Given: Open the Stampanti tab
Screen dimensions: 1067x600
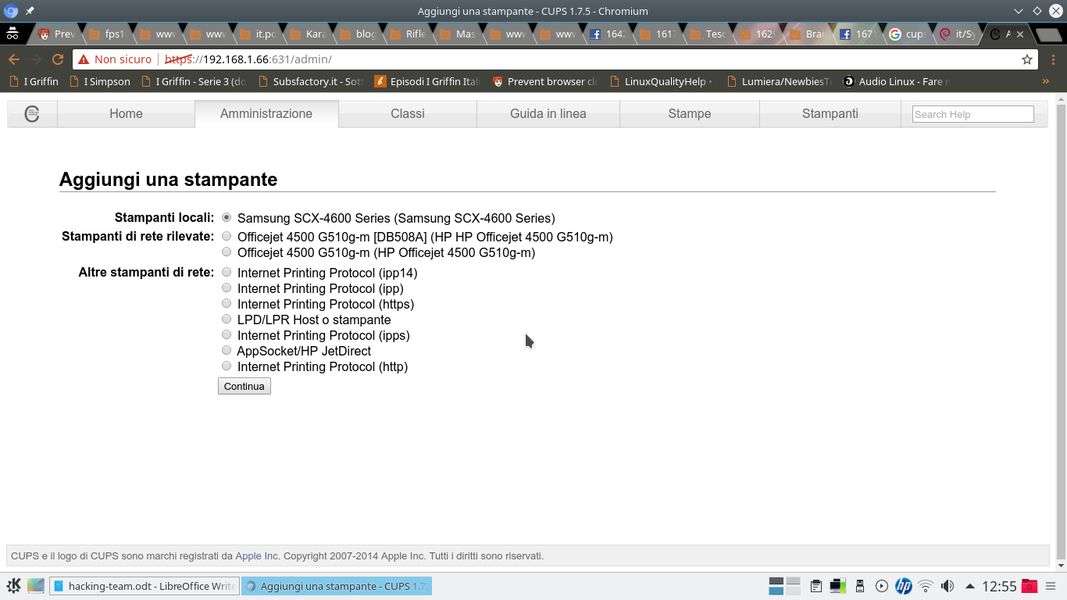Looking at the screenshot, I should (830, 114).
